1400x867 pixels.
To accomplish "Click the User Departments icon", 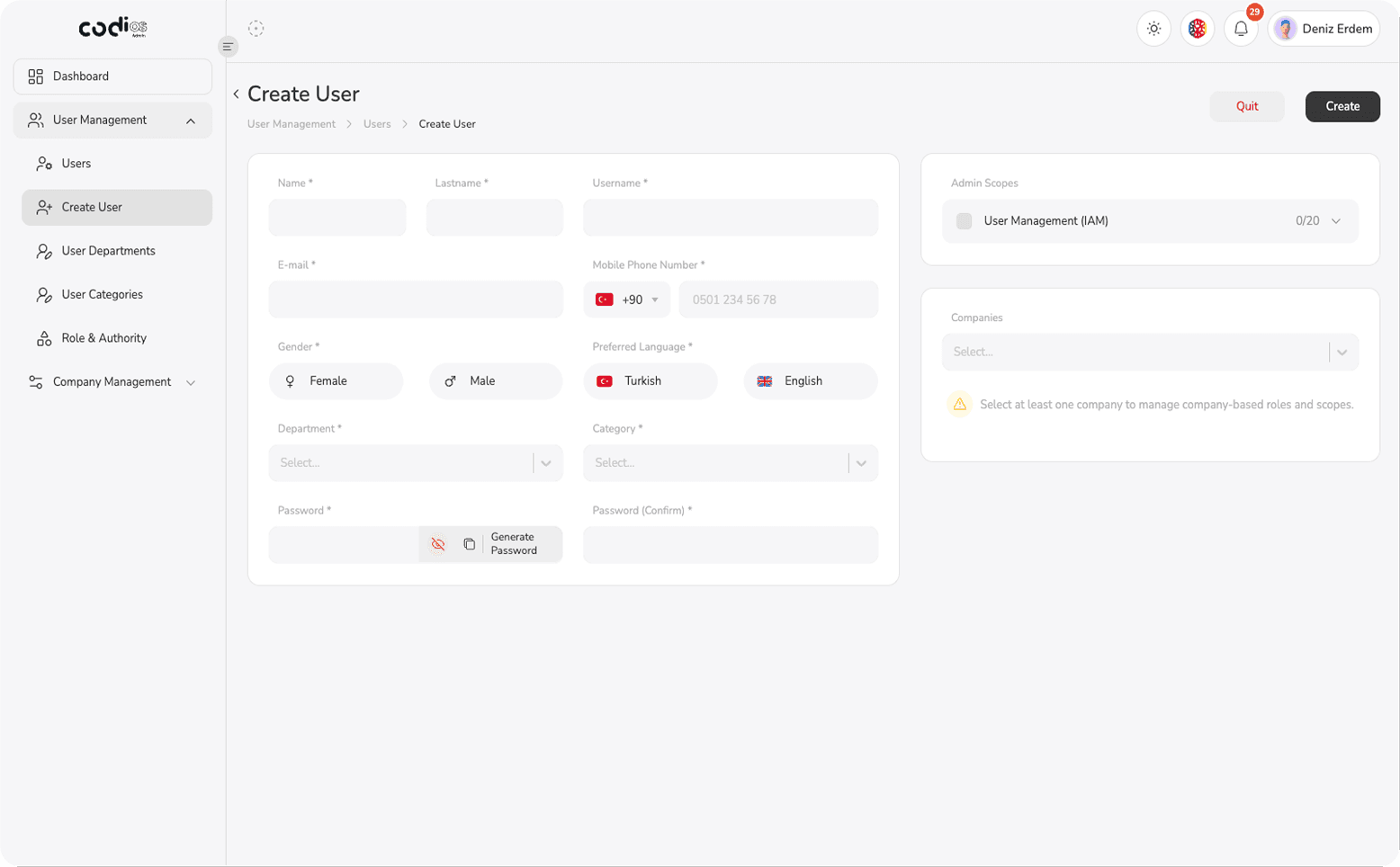I will (x=44, y=252).
